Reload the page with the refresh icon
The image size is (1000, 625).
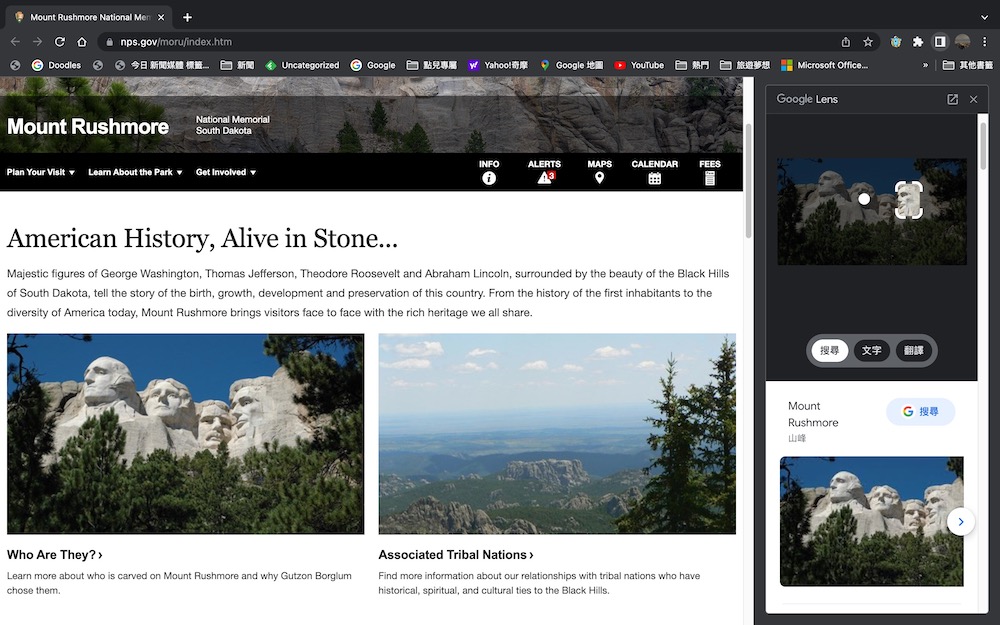coord(60,41)
